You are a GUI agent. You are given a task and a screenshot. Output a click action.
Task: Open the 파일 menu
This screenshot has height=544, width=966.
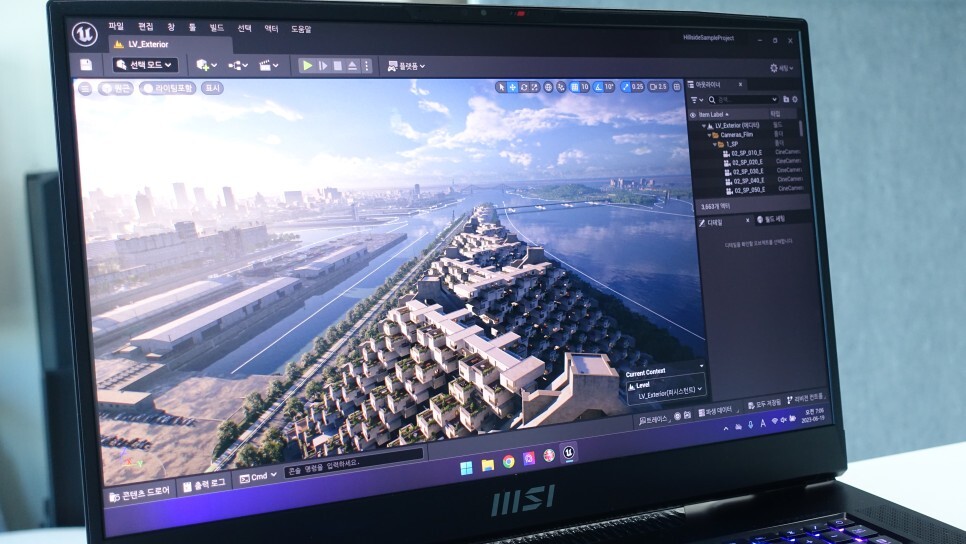click(x=116, y=26)
